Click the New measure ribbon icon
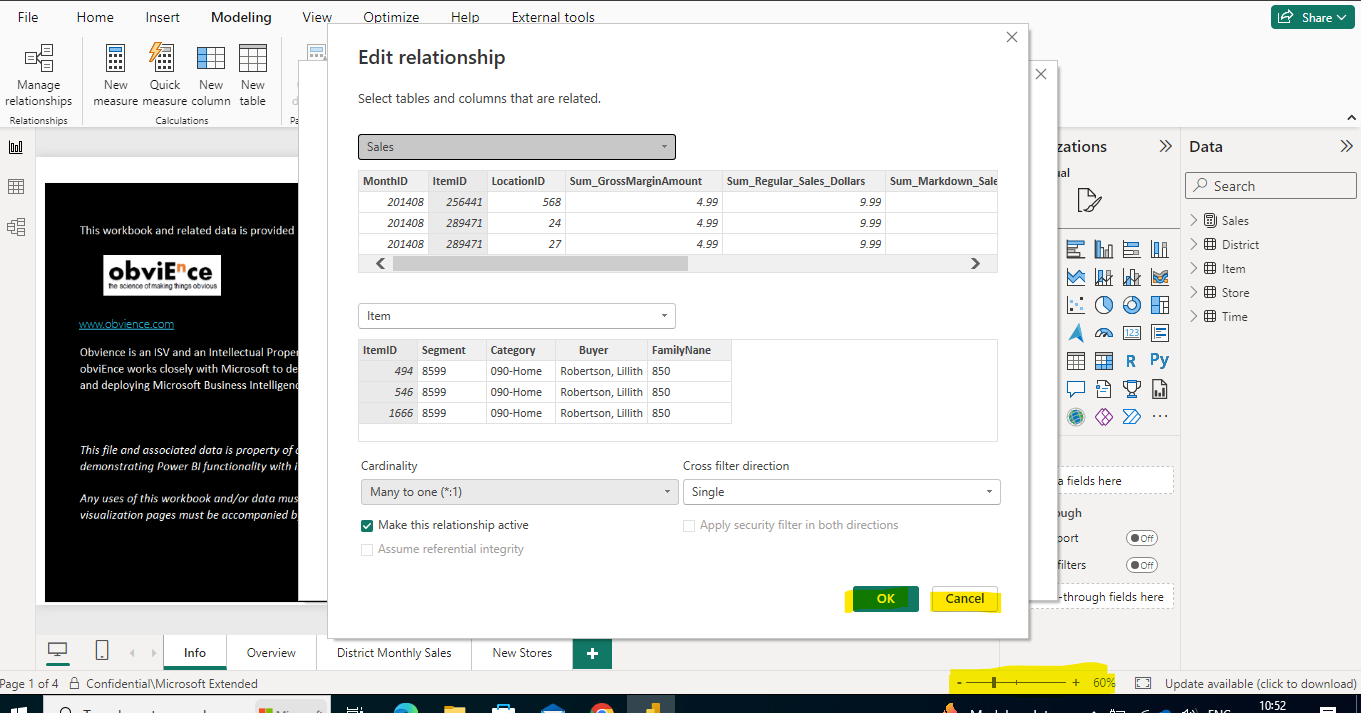 coord(116,75)
